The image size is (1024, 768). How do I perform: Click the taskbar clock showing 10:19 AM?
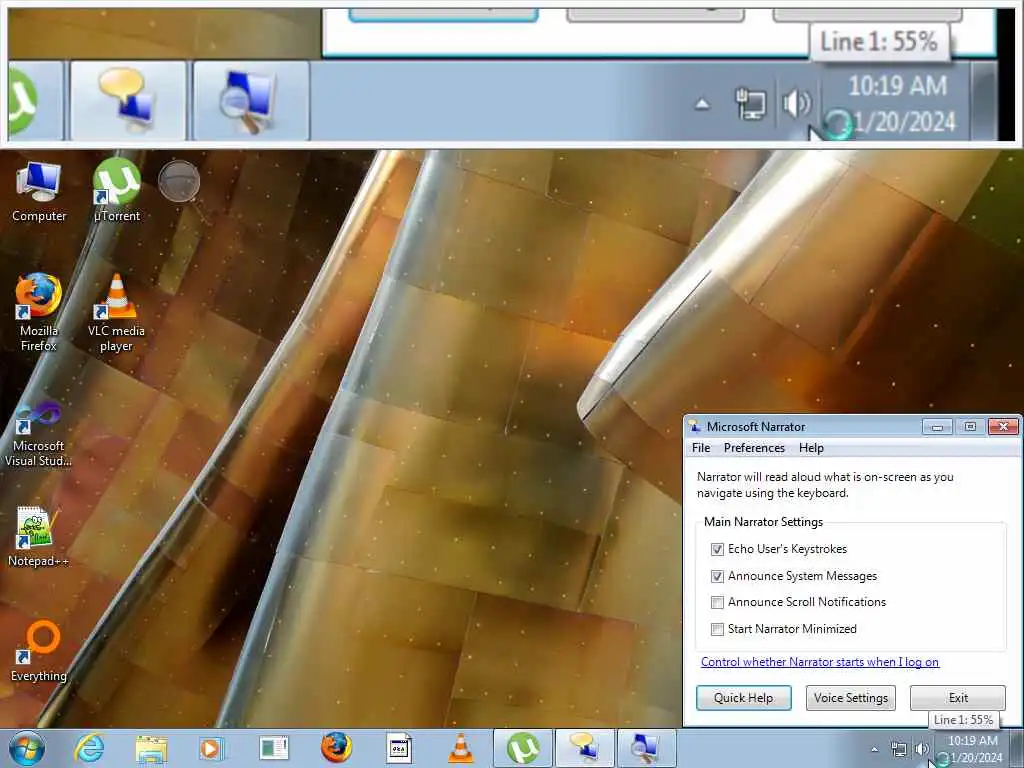click(973, 749)
